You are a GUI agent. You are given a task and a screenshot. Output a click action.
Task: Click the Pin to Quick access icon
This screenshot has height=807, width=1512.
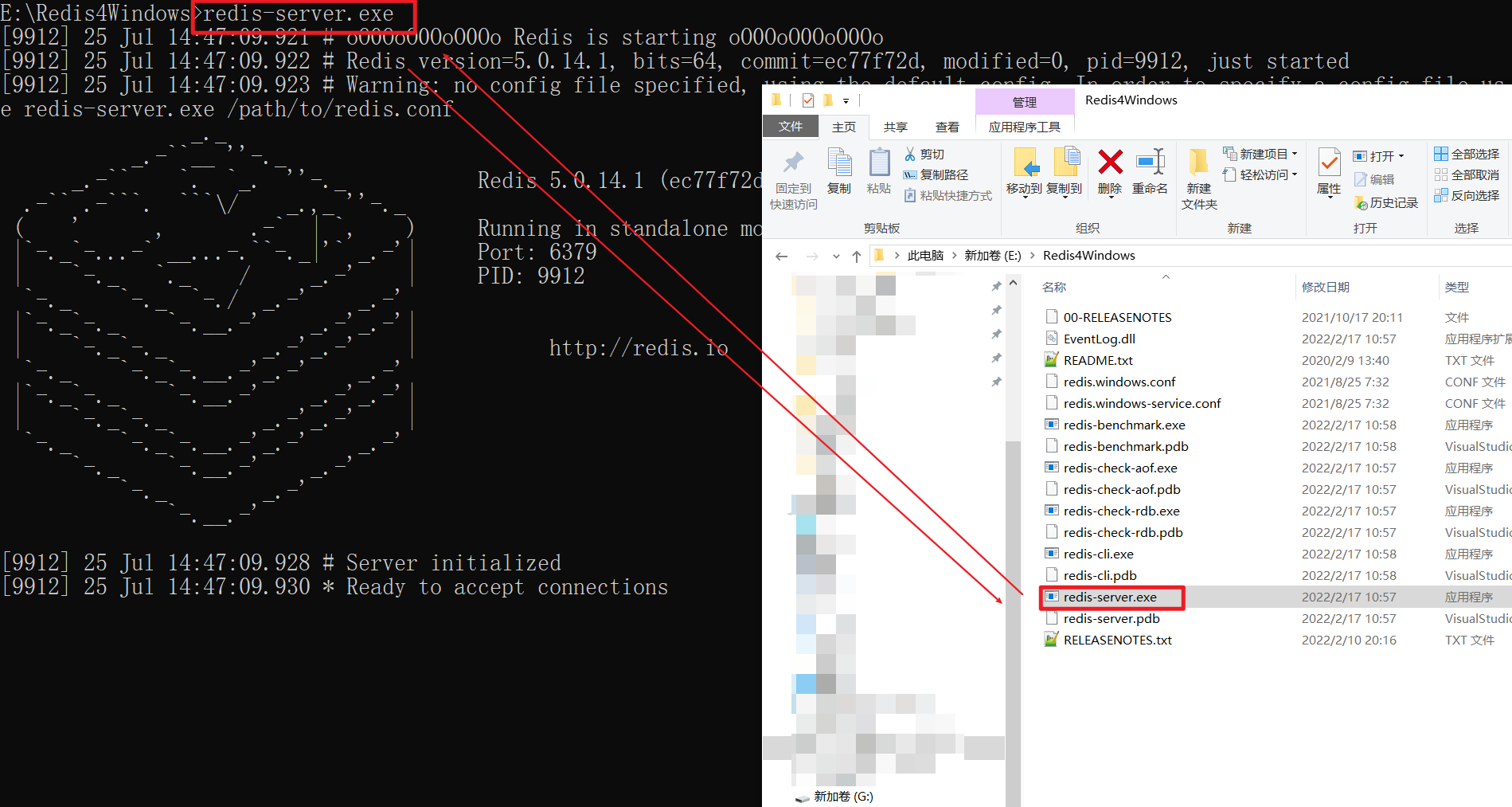coord(793,163)
